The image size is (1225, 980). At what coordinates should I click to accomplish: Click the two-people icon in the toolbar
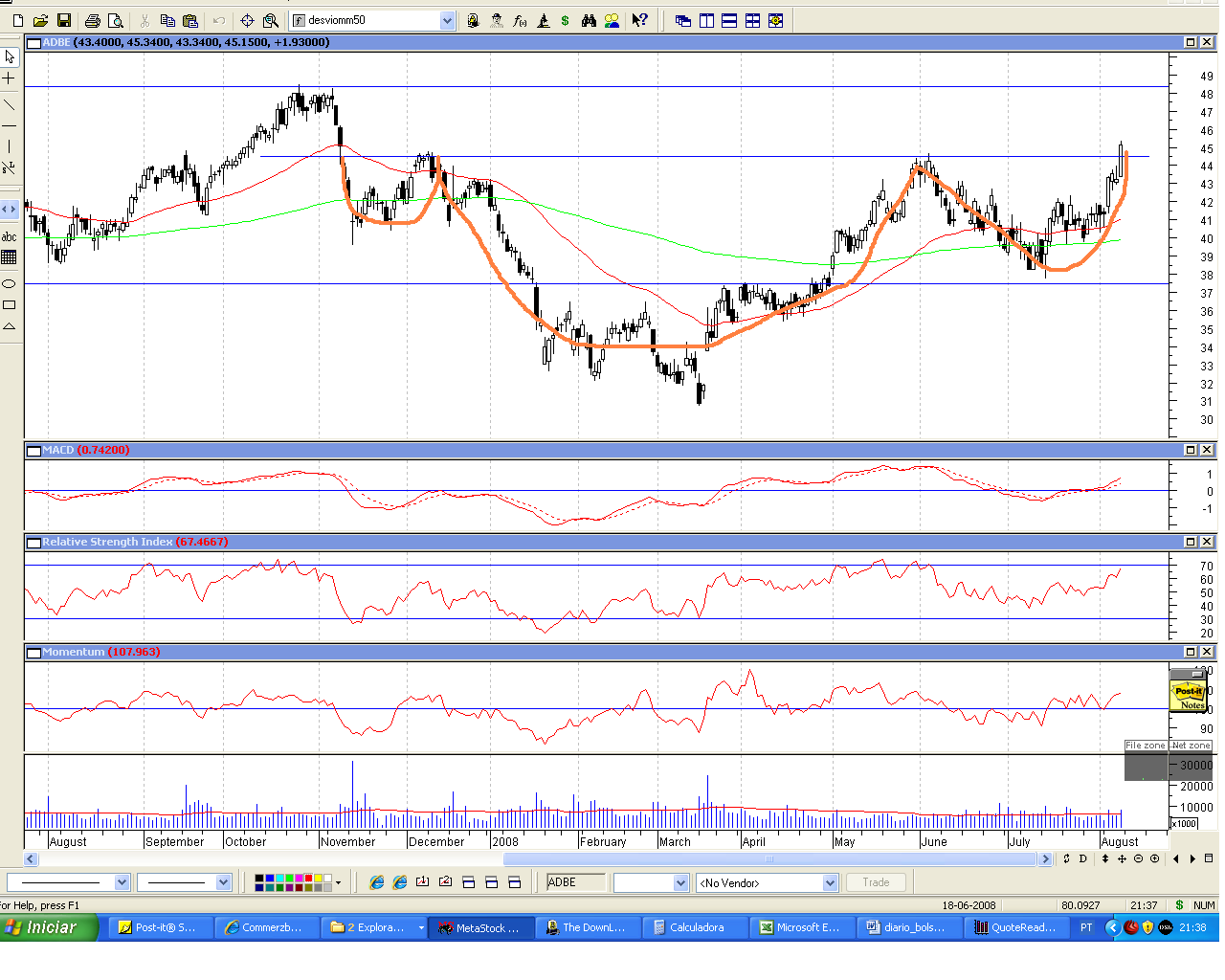point(612,20)
